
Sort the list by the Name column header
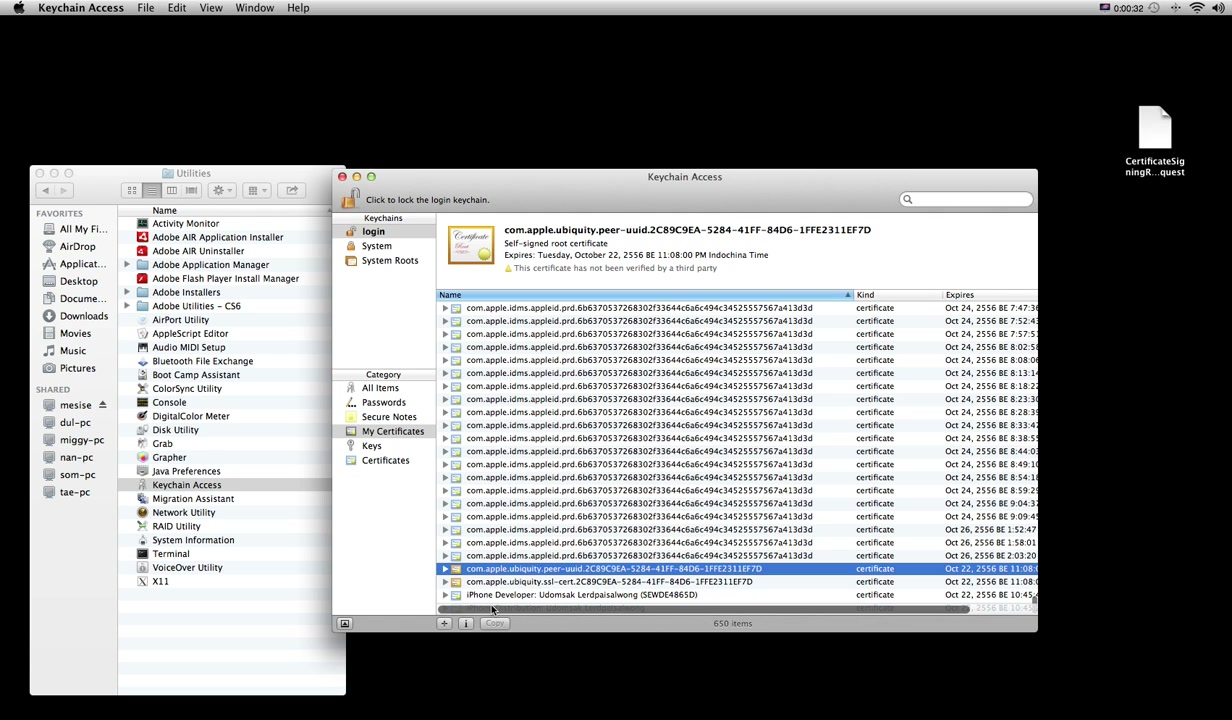tap(645, 295)
